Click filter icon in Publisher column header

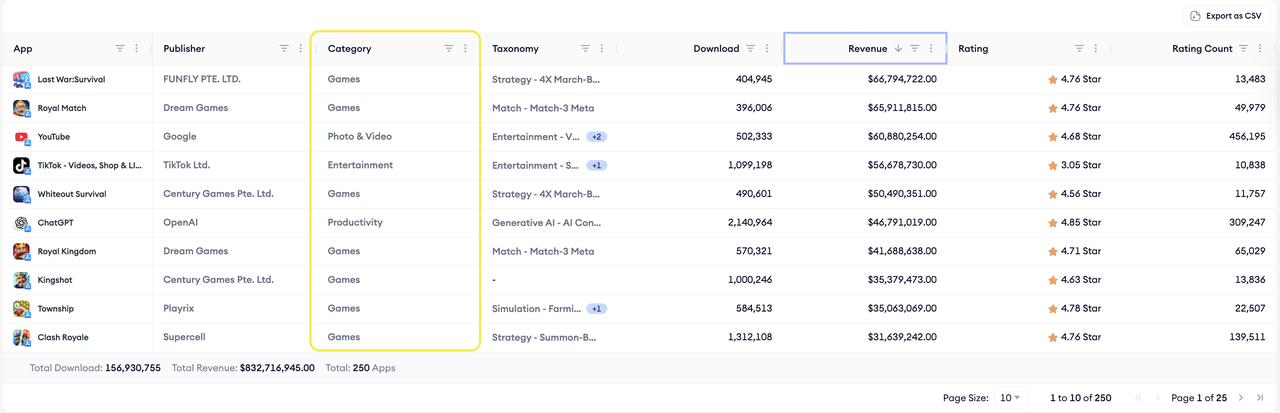point(284,48)
